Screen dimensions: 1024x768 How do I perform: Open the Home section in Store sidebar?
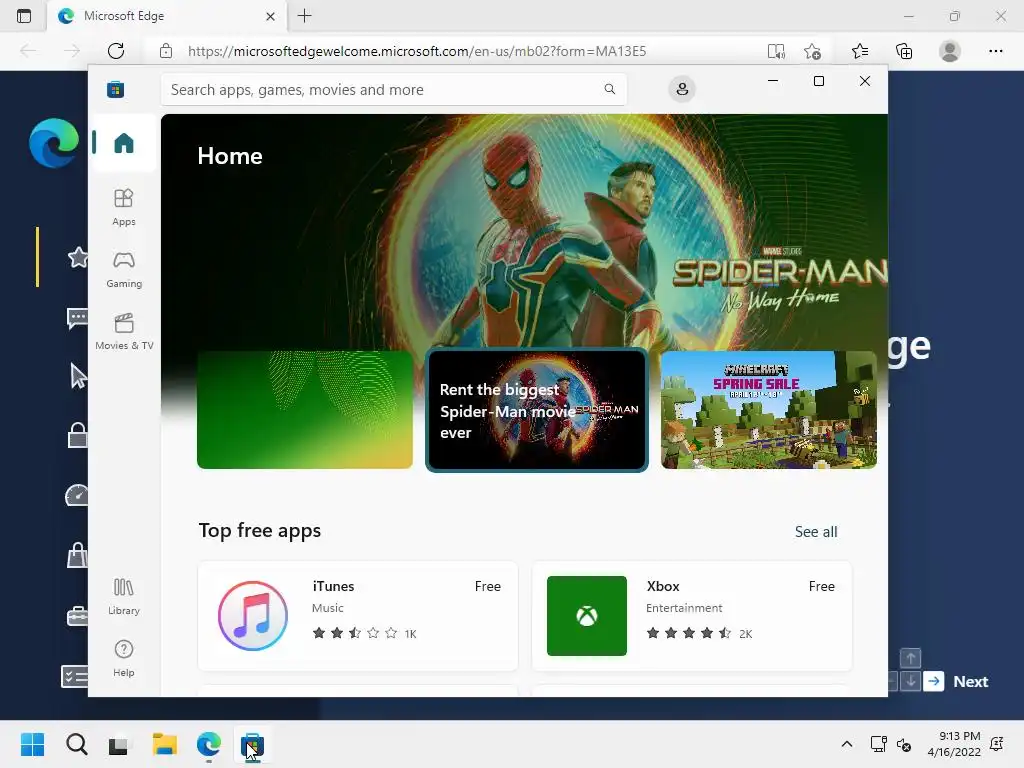(124, 142)
